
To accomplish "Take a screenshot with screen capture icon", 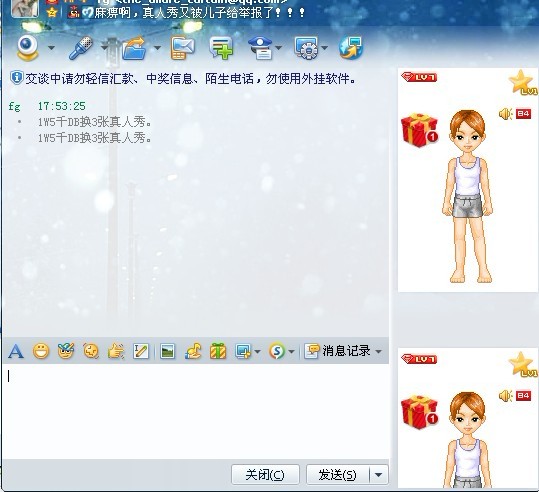I will coord(243,351).
